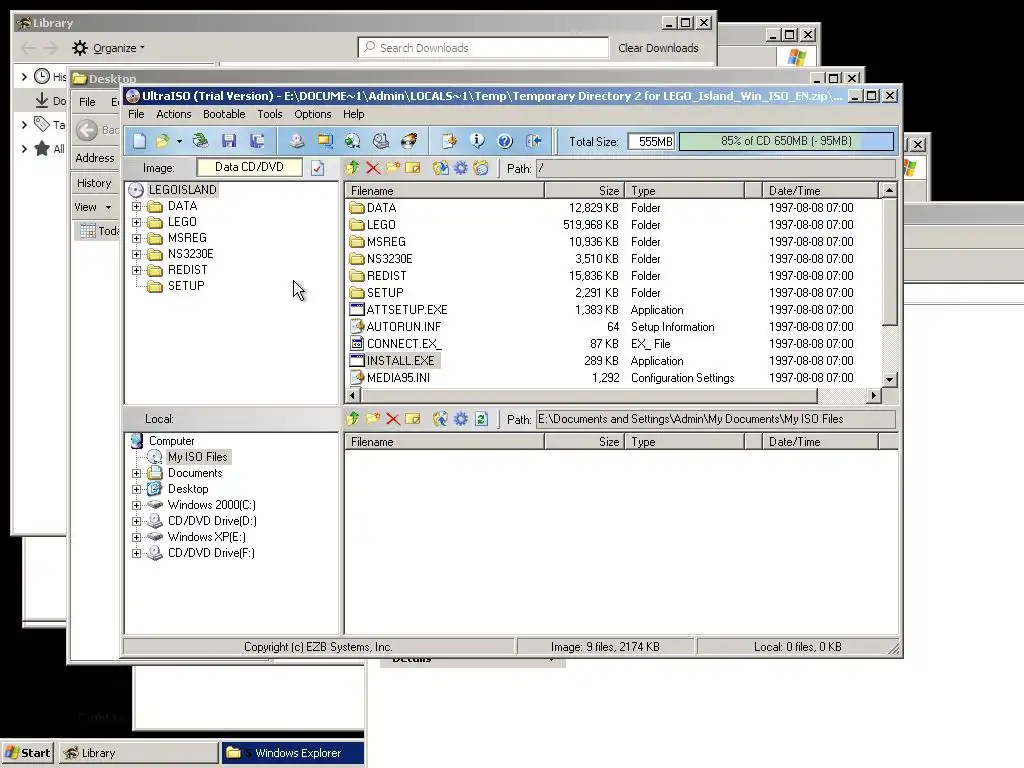
Task: Expand the LEGO folder tree node
Action: click(136, 222)
